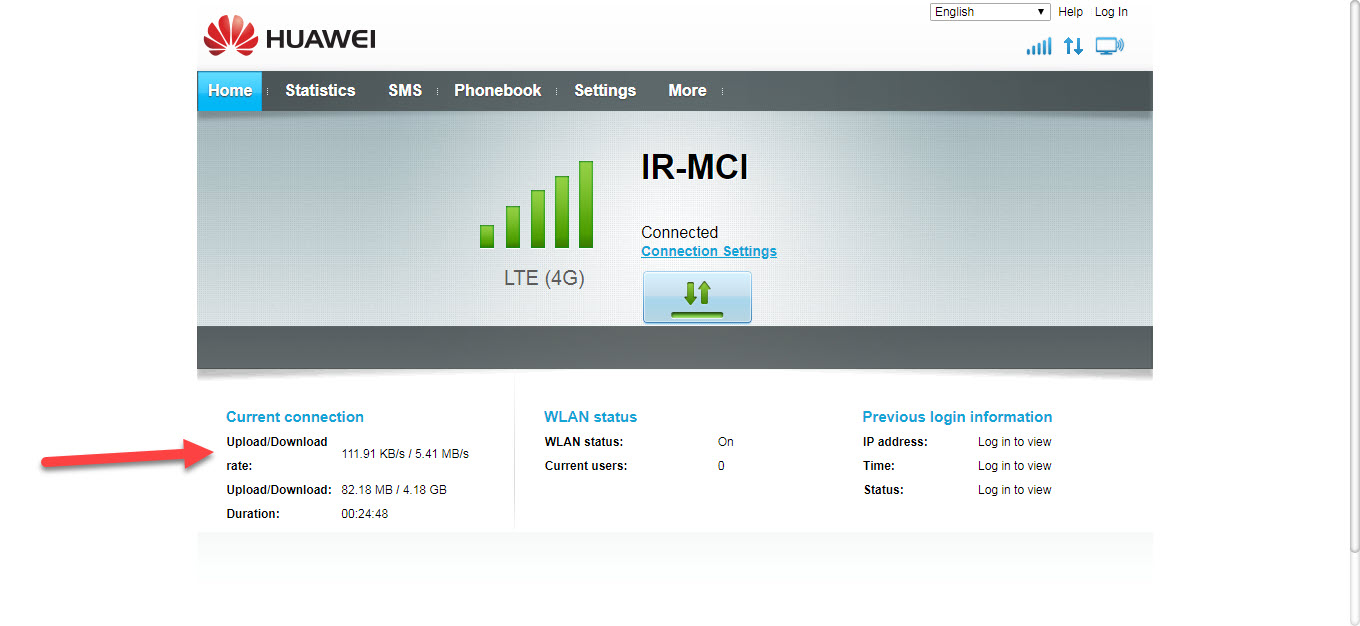Open the Help page link
Viewport: 1360px width, 626px height.
1070,12
